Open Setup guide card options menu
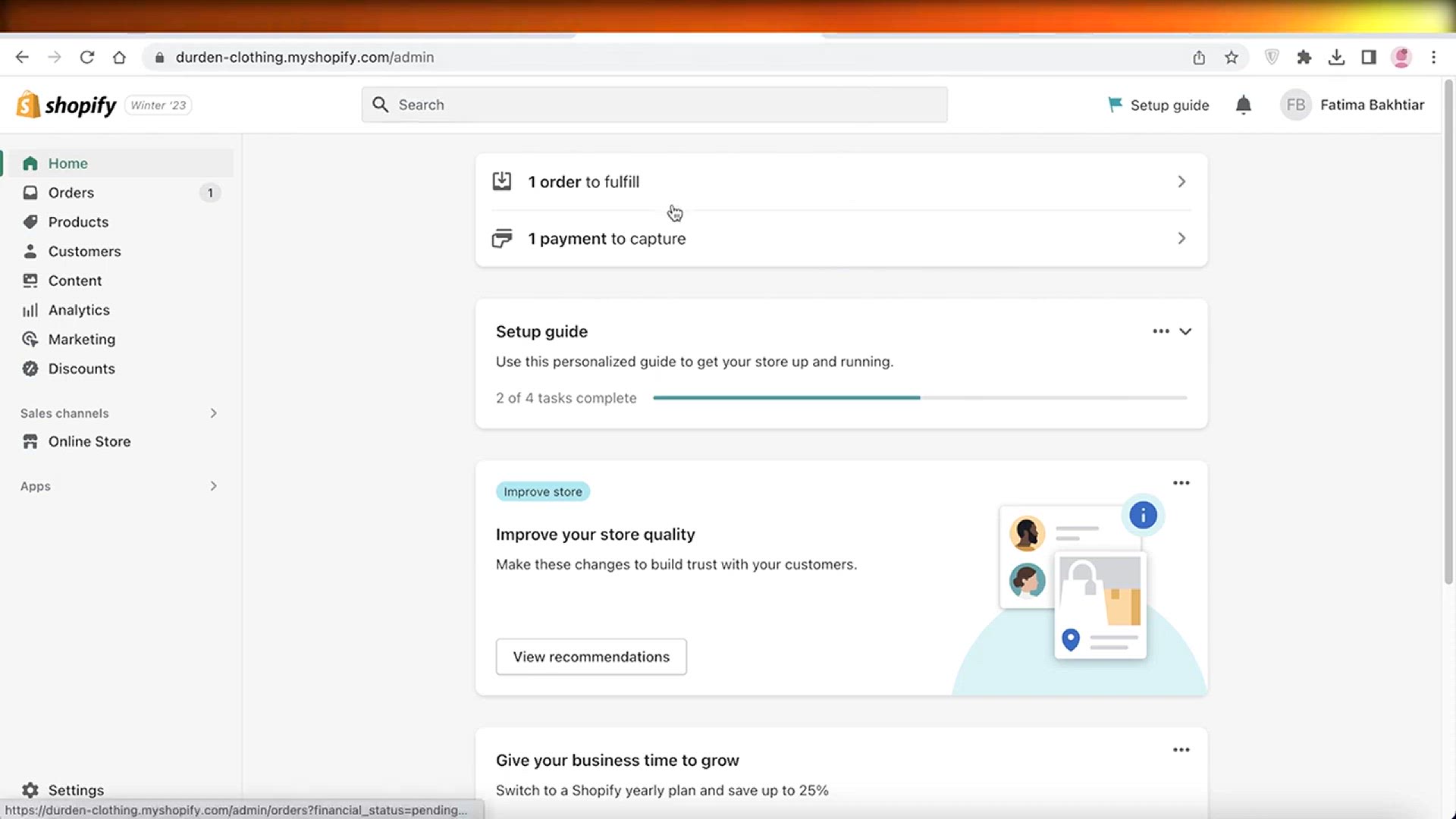Screen dimensions: 1456x819 (x=1161, y=331)
